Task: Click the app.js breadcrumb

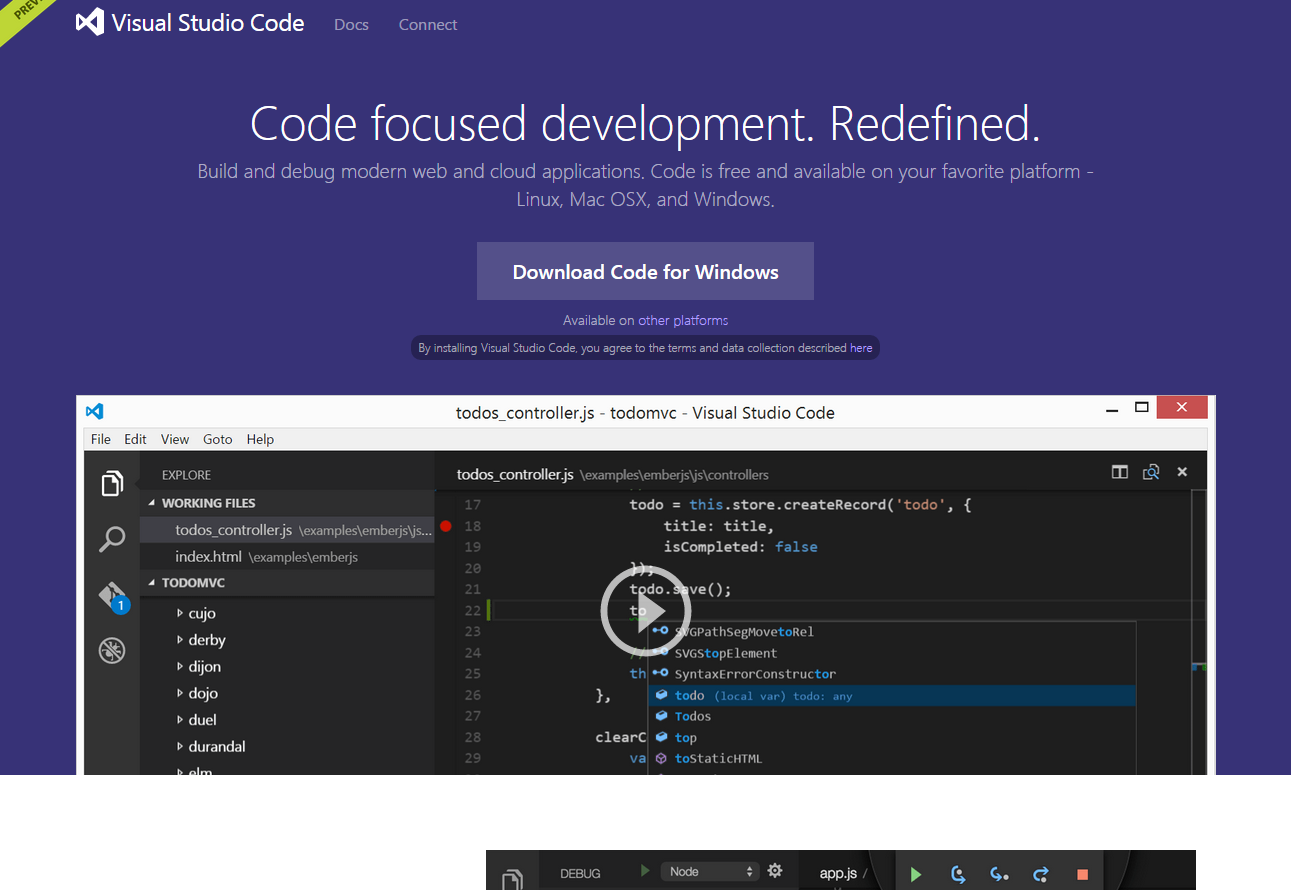Action: (x=838, y=873)
